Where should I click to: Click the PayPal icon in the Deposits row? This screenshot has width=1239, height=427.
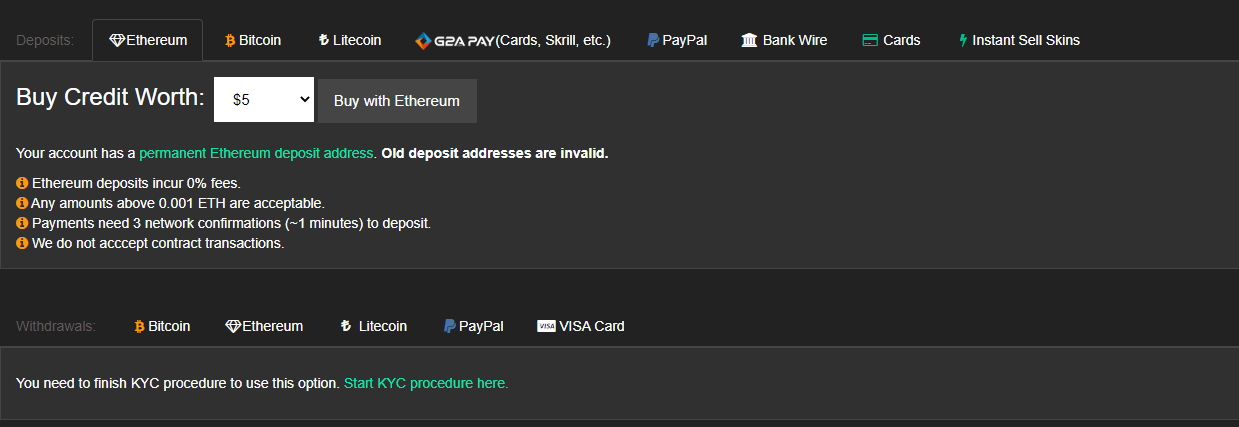(652, 41)
